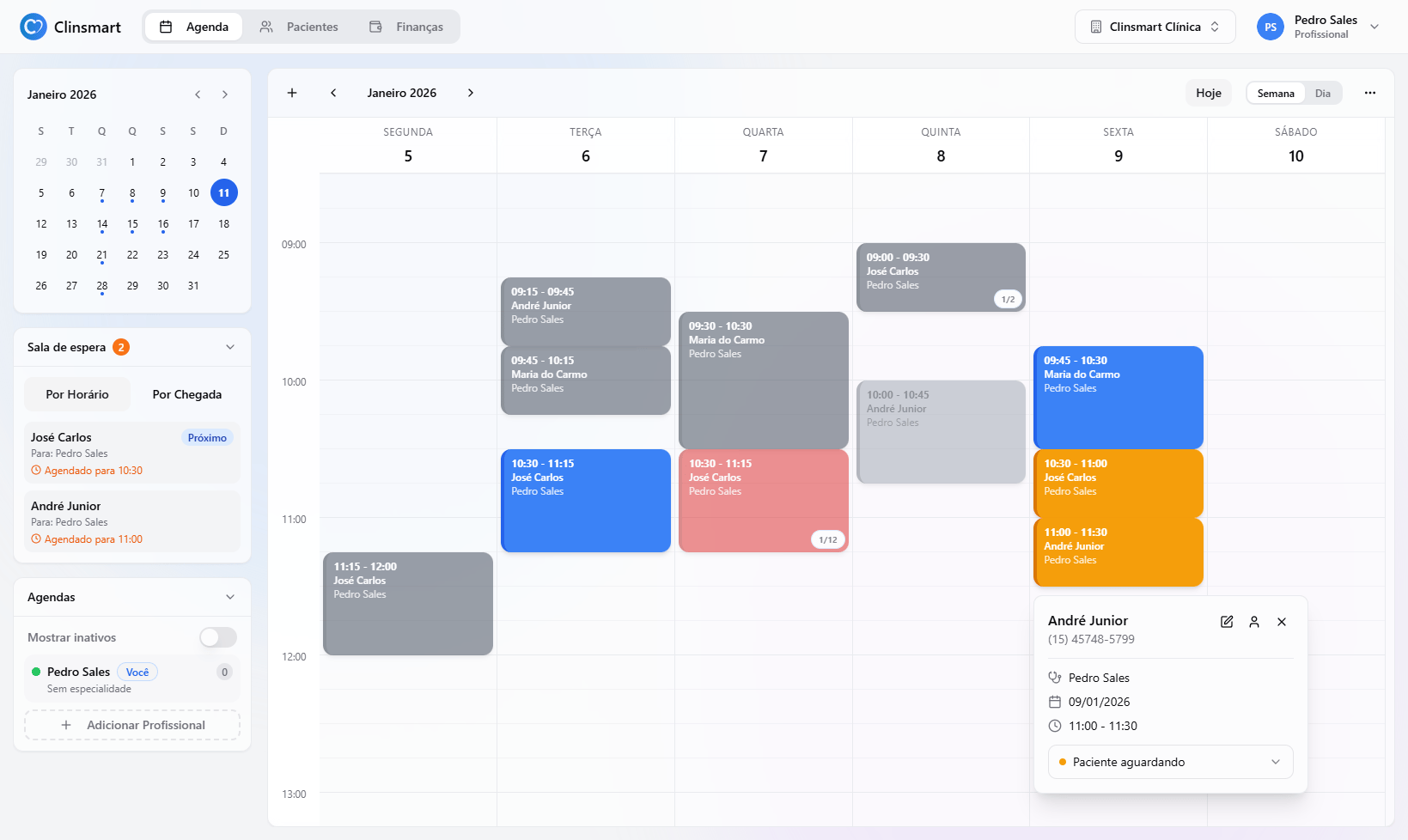
Task: Click the stethoscope icon beside Pedro Sales
Action: point(1055,678)
